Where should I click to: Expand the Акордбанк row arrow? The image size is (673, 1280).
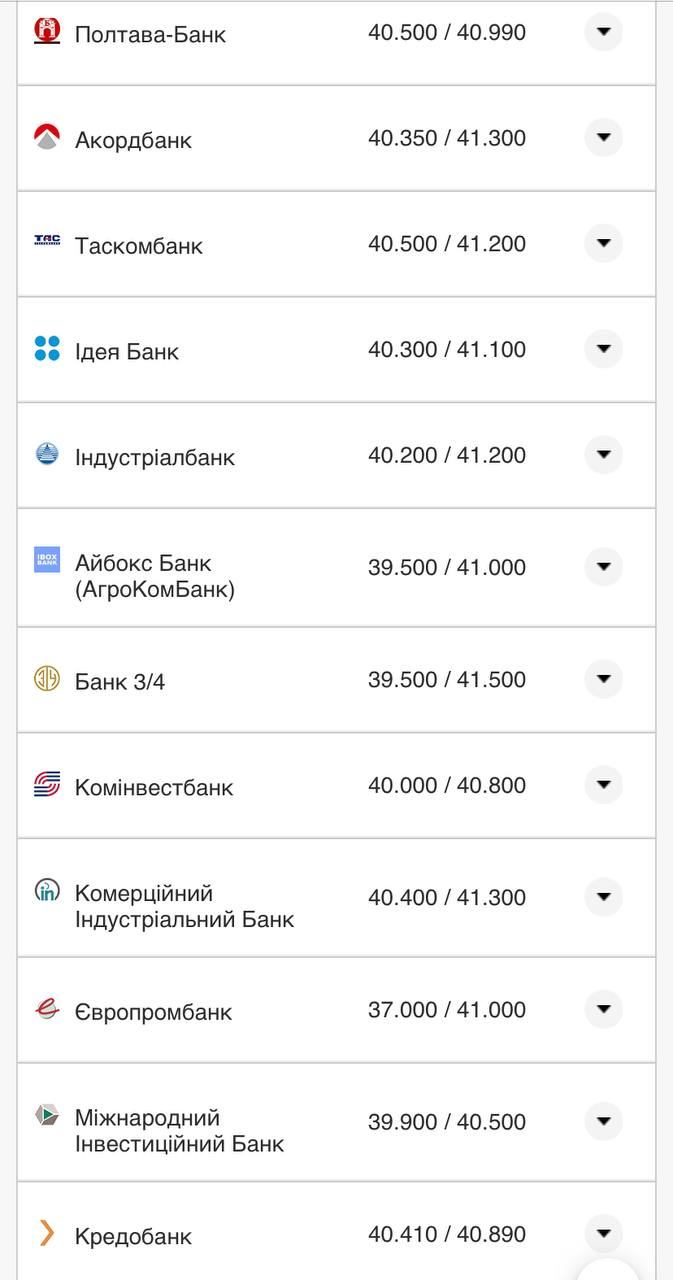pyautogui.click(x=603, y=138)
